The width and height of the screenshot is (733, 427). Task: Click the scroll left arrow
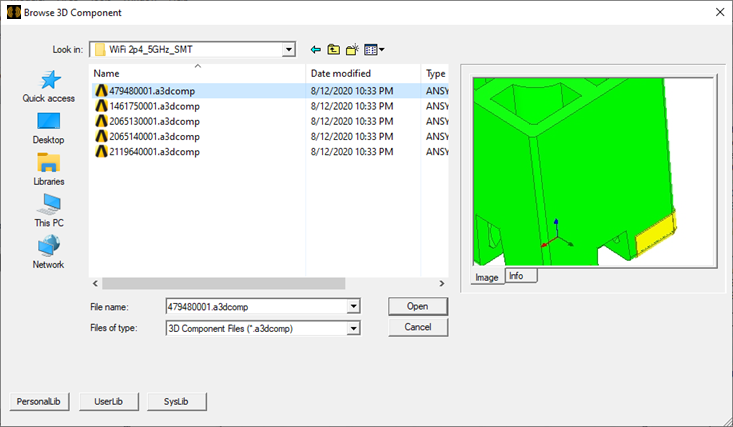coord(95,283)
